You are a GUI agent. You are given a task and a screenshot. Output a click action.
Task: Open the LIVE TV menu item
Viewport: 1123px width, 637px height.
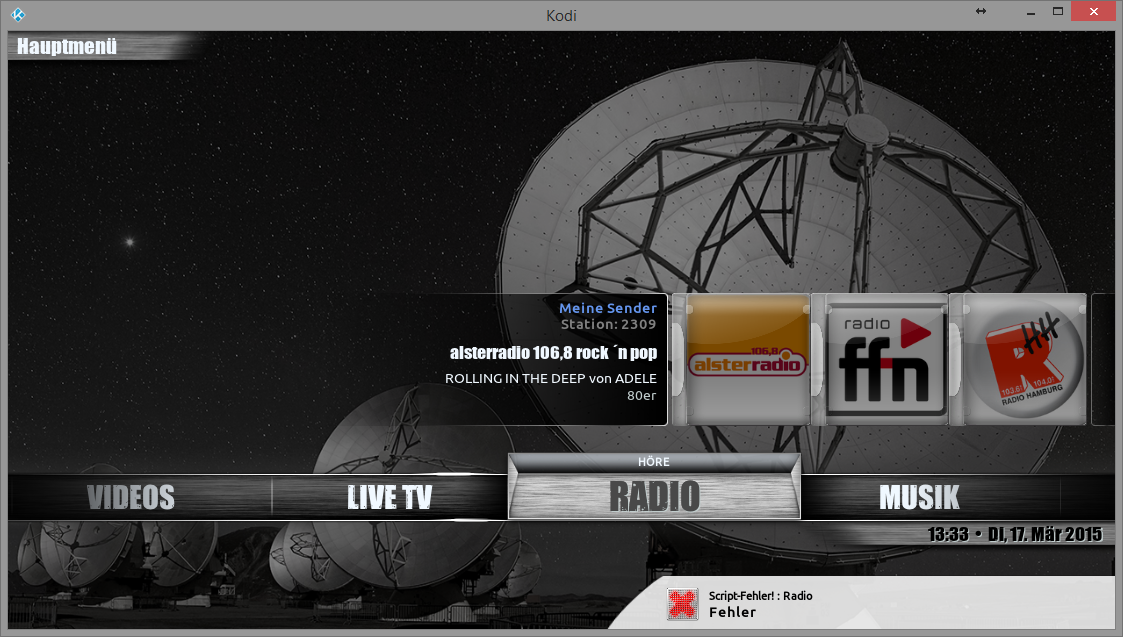point(390,497)
